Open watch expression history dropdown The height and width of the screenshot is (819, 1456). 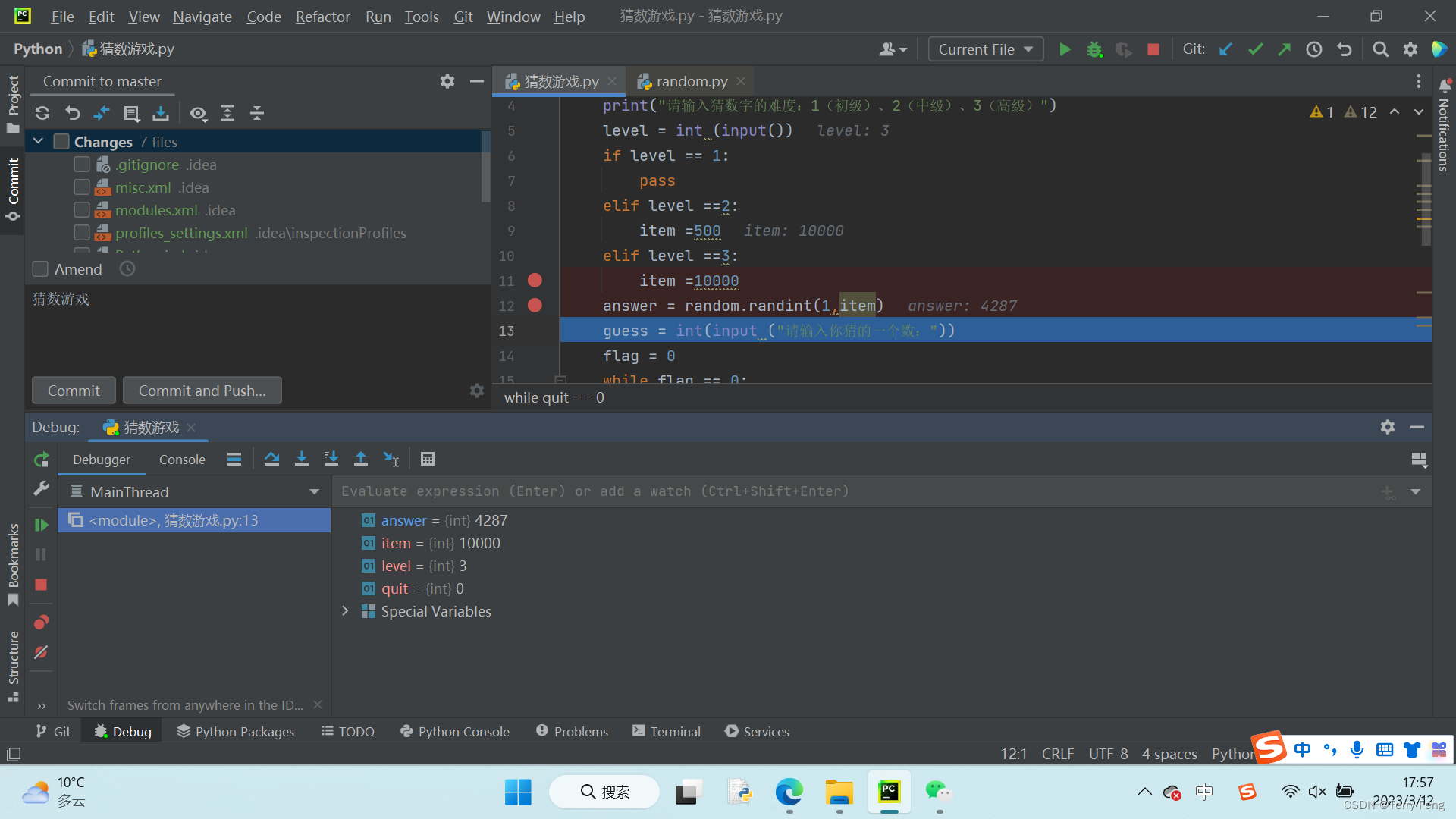pos(1415,491)
